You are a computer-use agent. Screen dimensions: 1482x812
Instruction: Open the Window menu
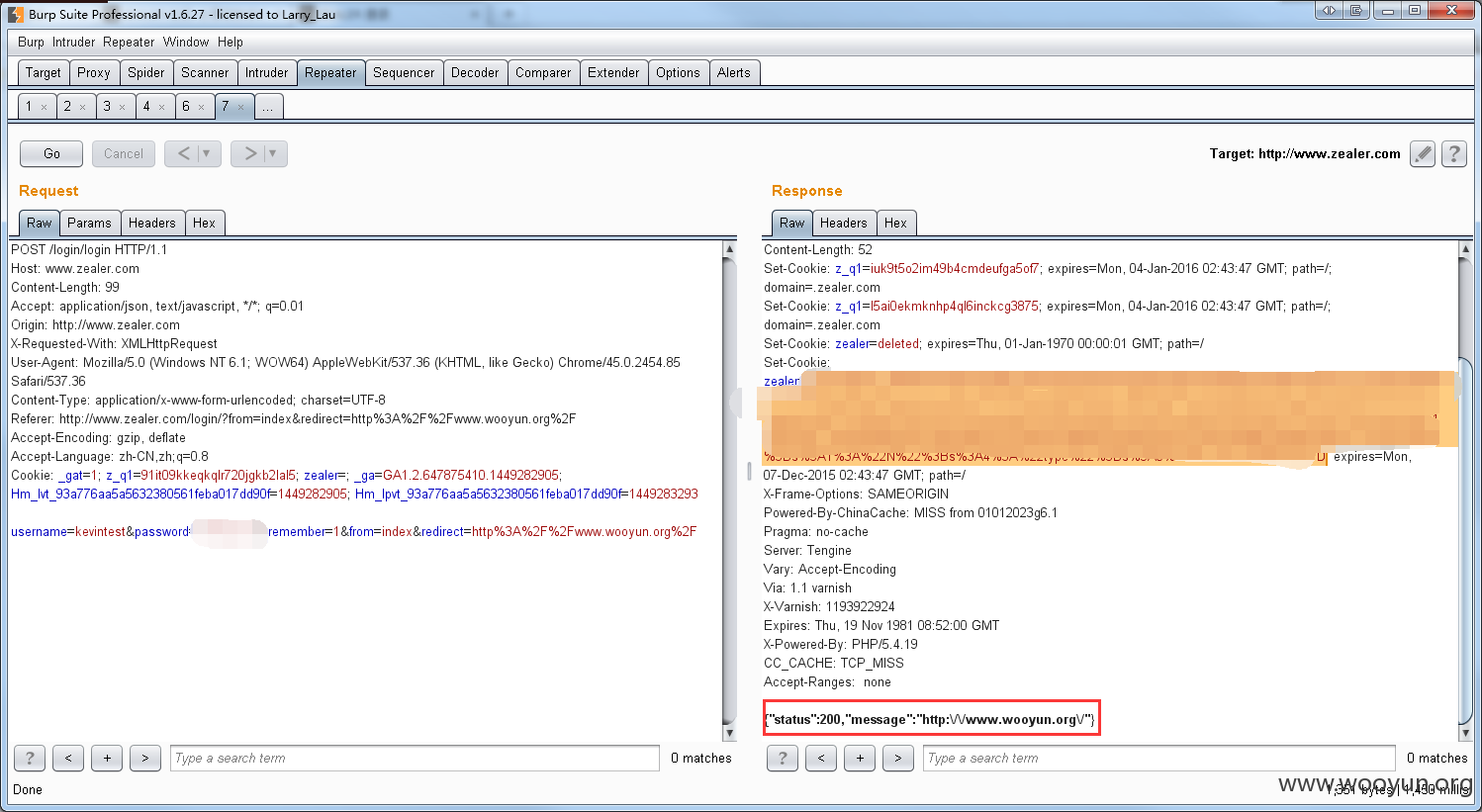point(186,42)
